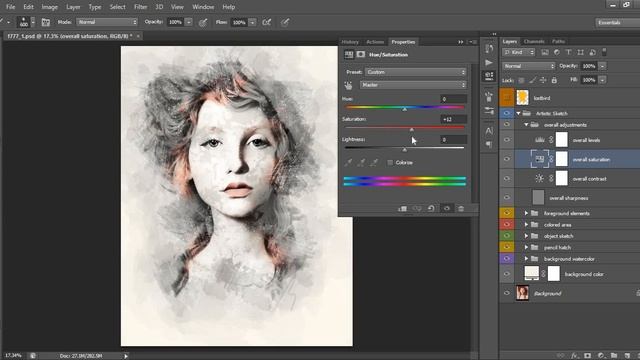Toggle brush panel icon in options bar

(x=46, y=22)
